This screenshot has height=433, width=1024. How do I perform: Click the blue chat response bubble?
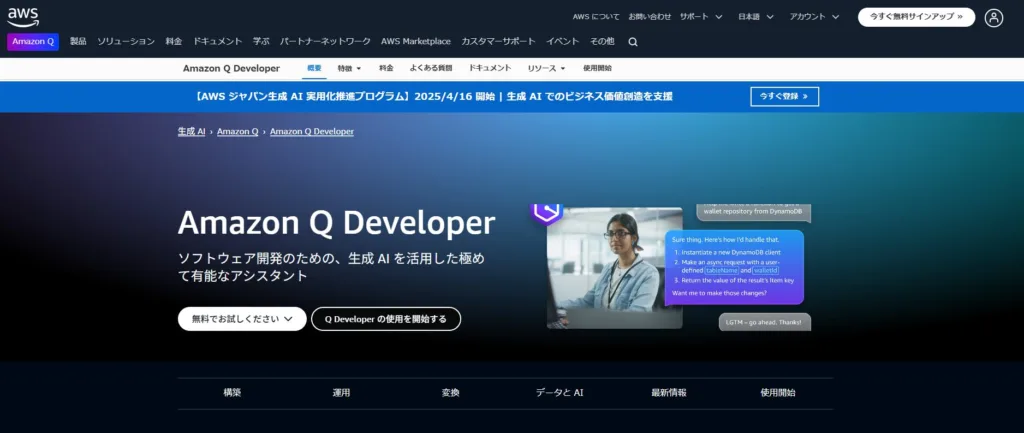pos(734,267)
